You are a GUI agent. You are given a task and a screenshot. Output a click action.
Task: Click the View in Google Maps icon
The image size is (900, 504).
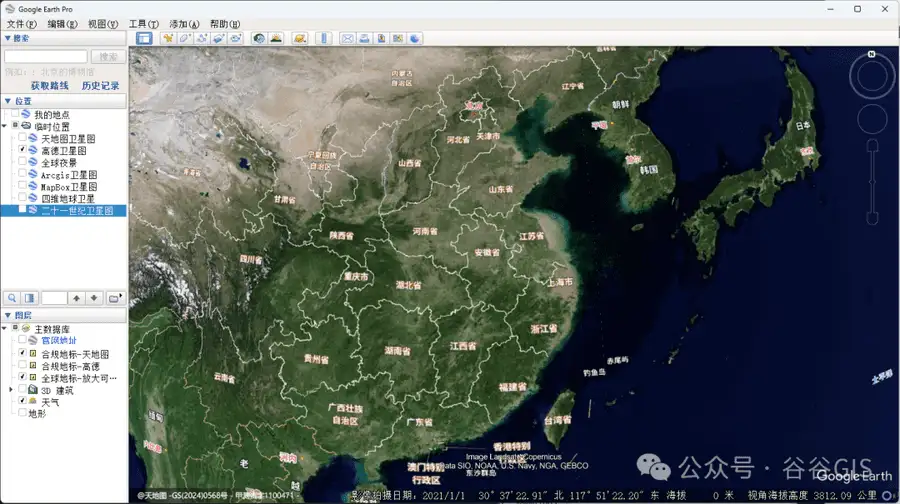click(x=398, y=38)
